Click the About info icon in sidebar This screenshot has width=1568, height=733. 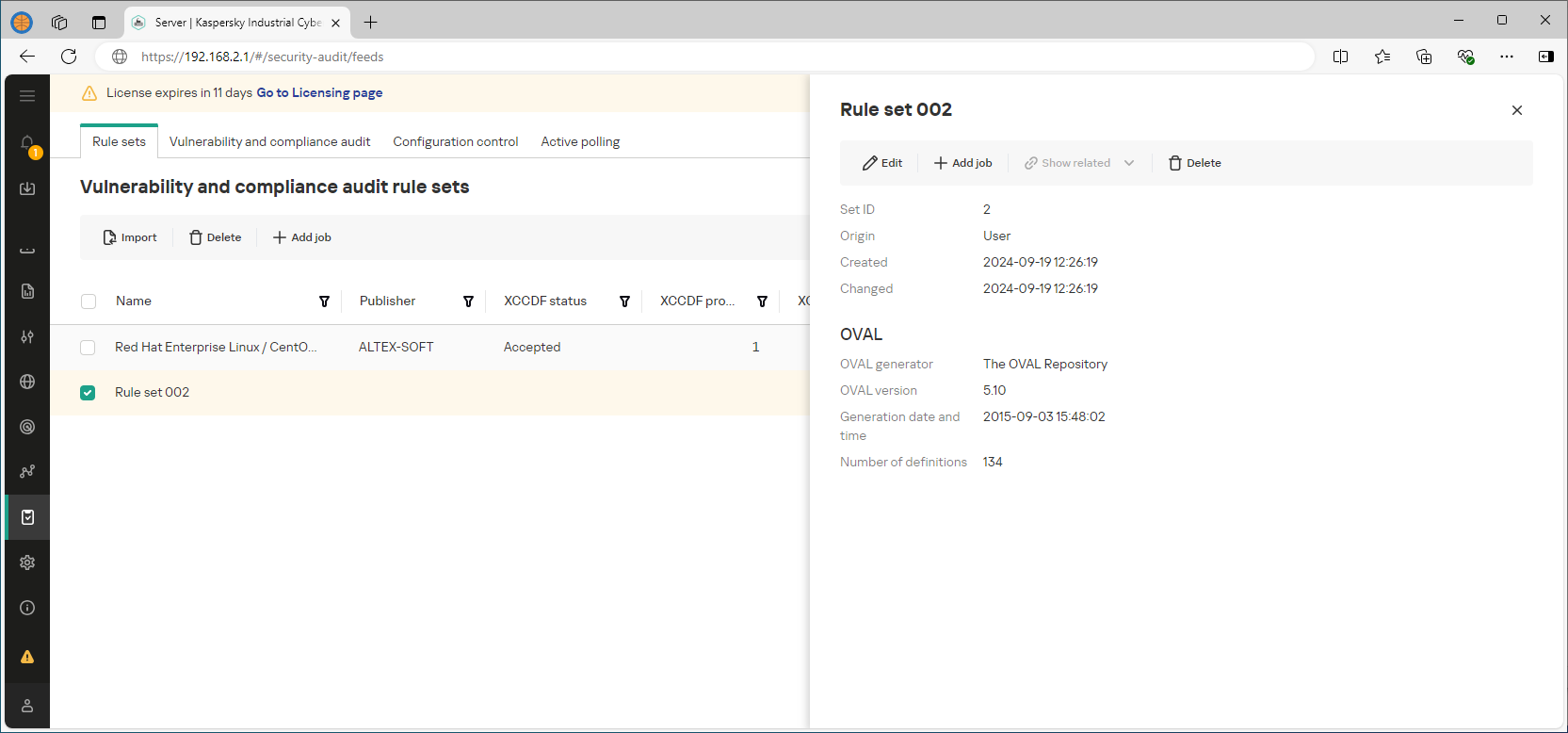pos(27,608)
